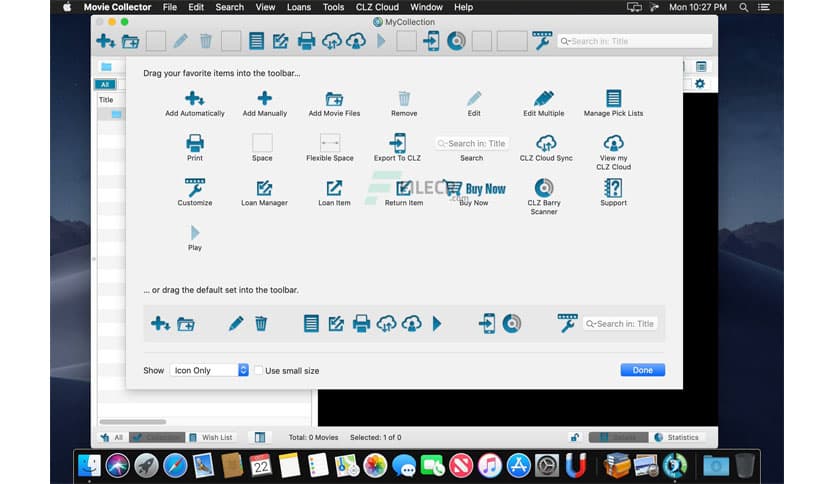
Task: Open the Window menu
Action: (x=426, y=7)
